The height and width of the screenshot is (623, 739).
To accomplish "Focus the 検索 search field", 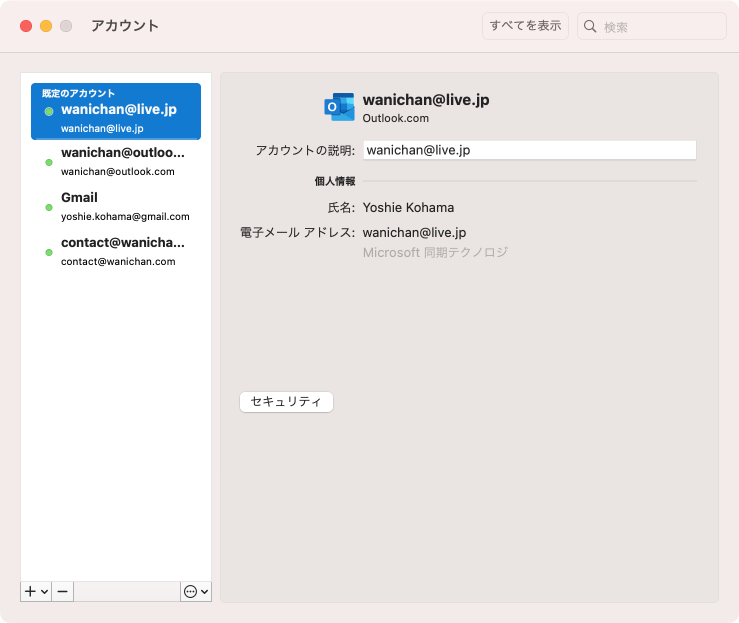I will point(652,26).
